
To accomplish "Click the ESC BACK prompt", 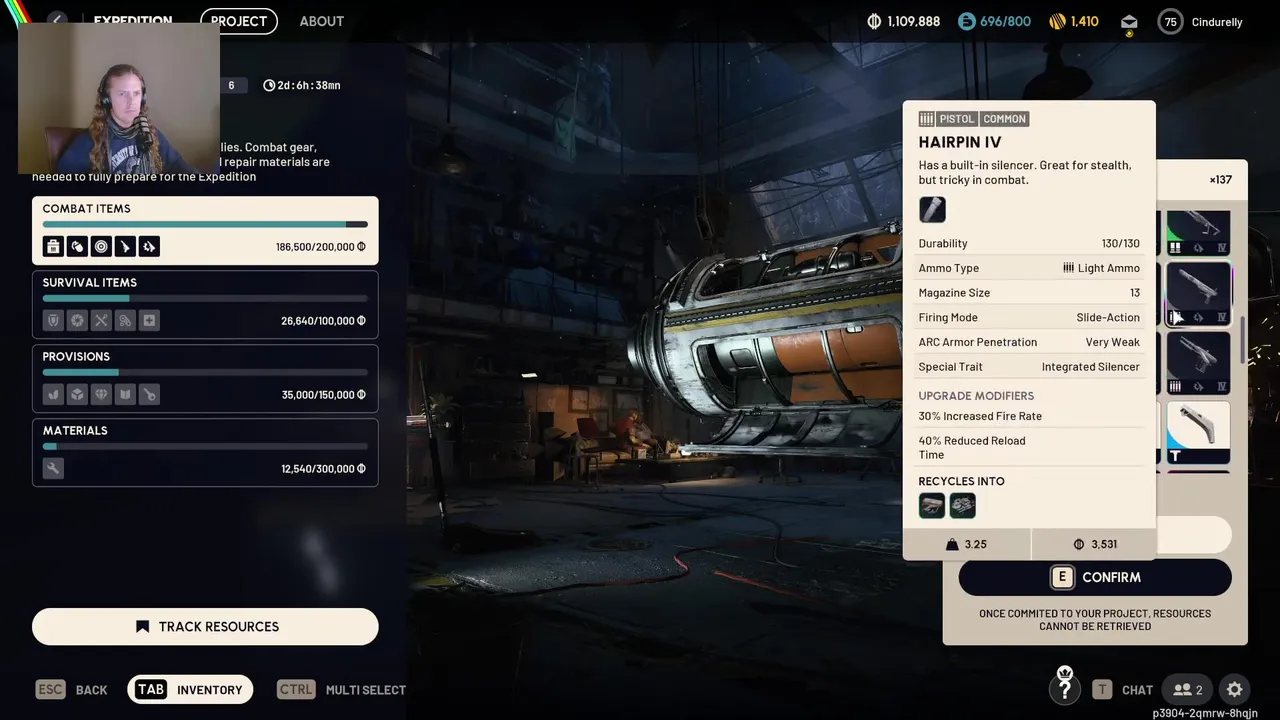I will click(x=71, y=690).
